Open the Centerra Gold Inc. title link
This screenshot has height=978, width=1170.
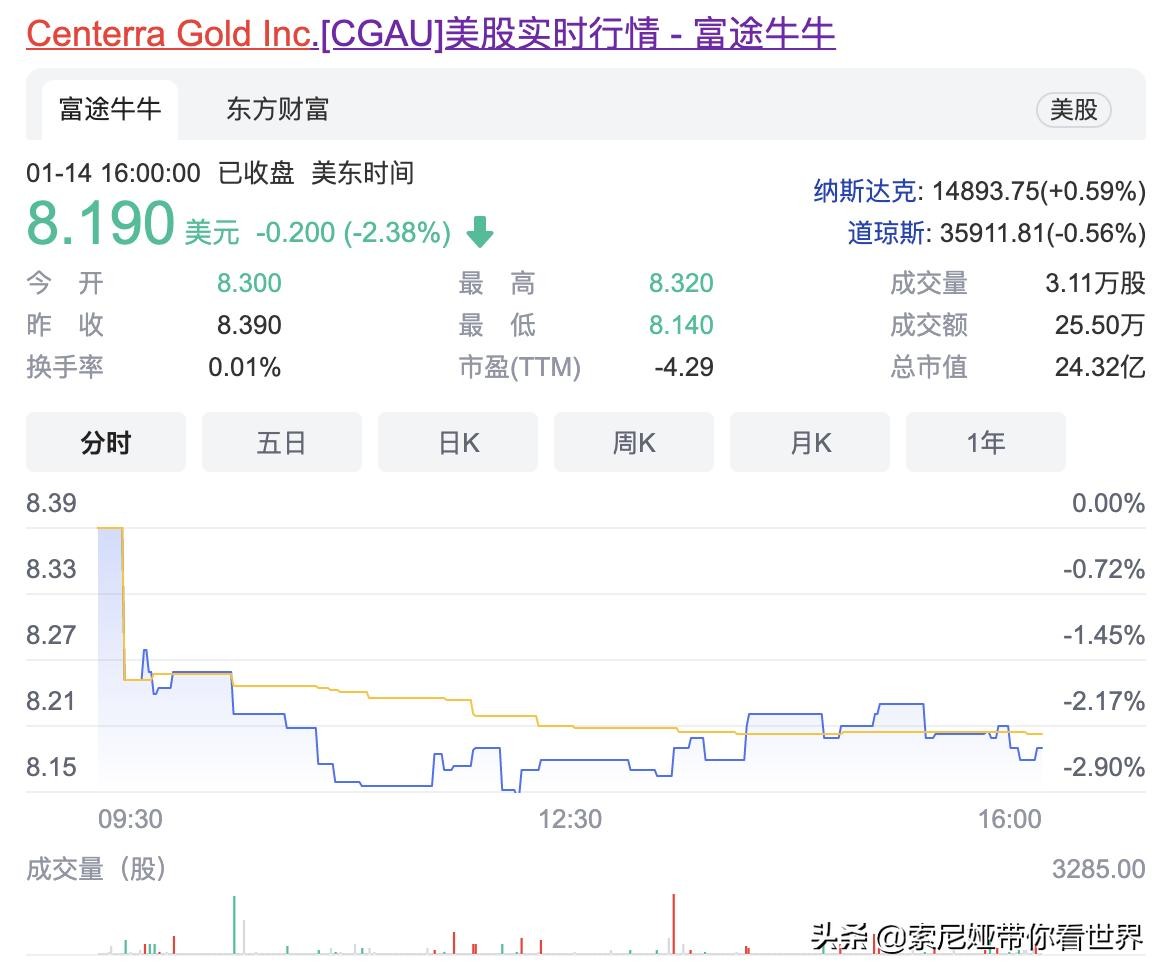[x=430, y=34]
